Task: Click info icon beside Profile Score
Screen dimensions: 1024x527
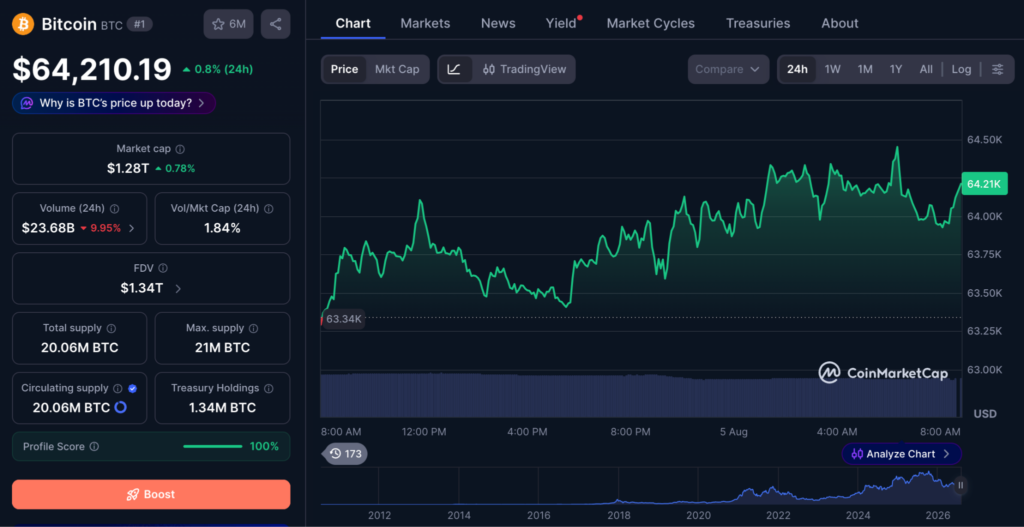Action: click(x=94, y=447)
